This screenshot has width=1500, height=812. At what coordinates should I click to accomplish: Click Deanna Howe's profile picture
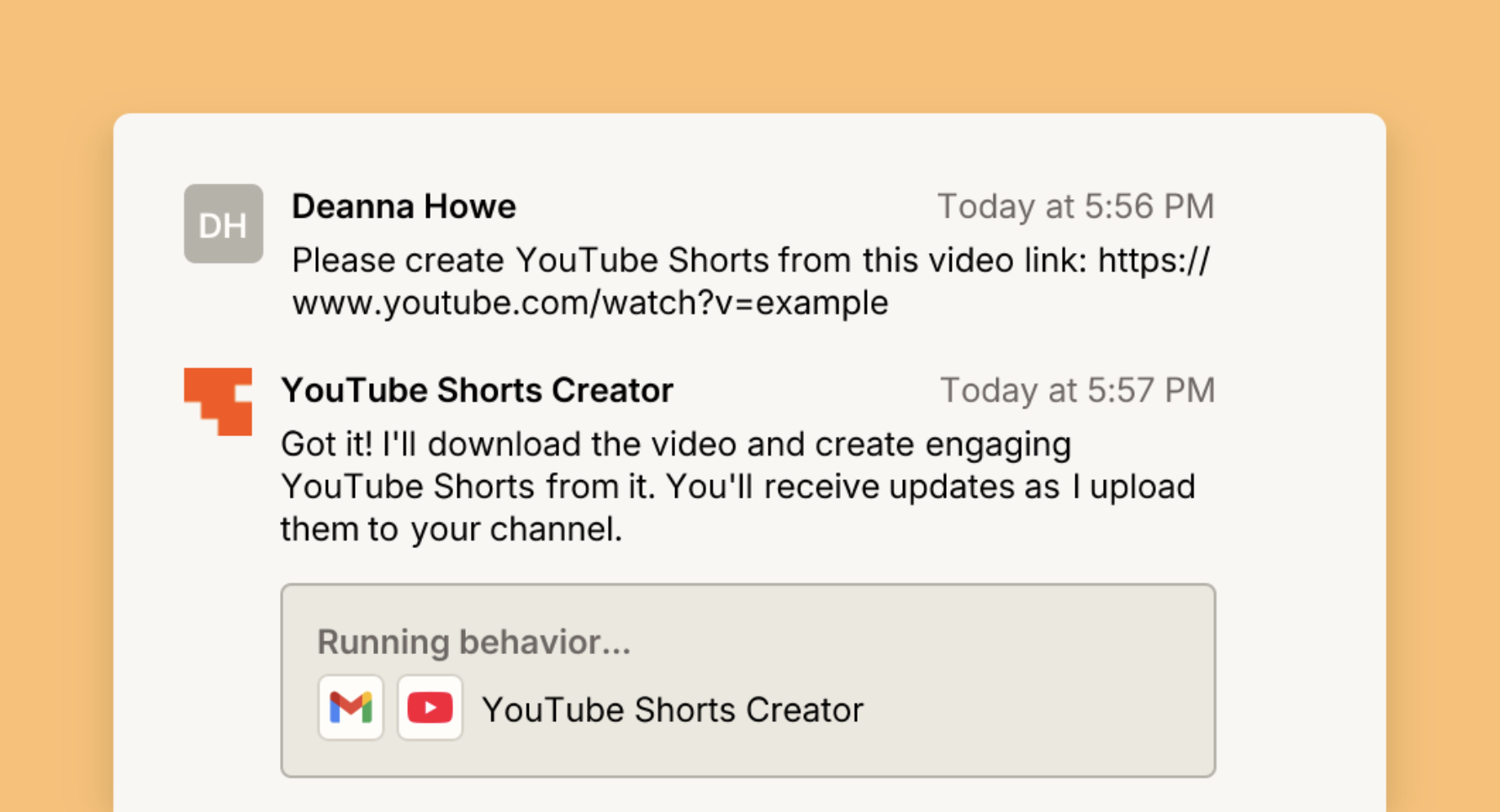(223, 224)
